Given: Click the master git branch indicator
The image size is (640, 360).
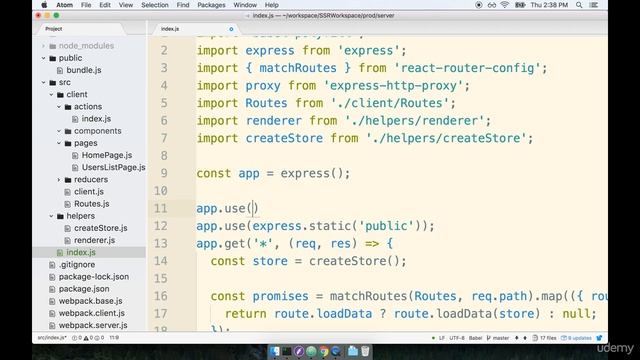Looking at the screenshot, I should (x=498, y=338).
